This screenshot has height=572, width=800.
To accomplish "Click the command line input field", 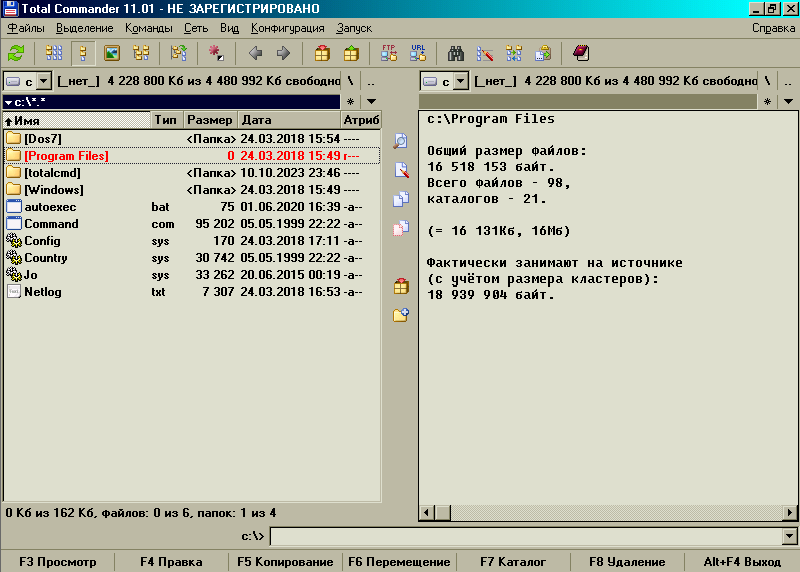I will coord(527,536).
